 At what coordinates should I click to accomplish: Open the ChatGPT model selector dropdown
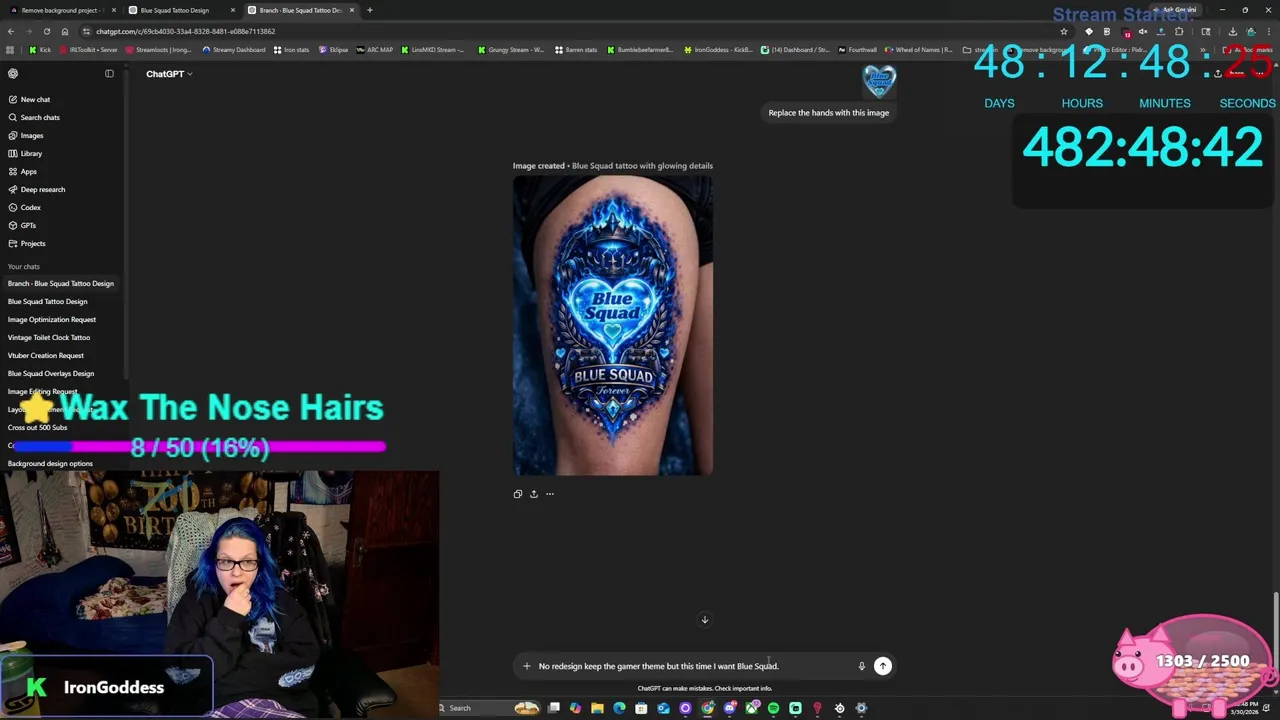(169, 74)
